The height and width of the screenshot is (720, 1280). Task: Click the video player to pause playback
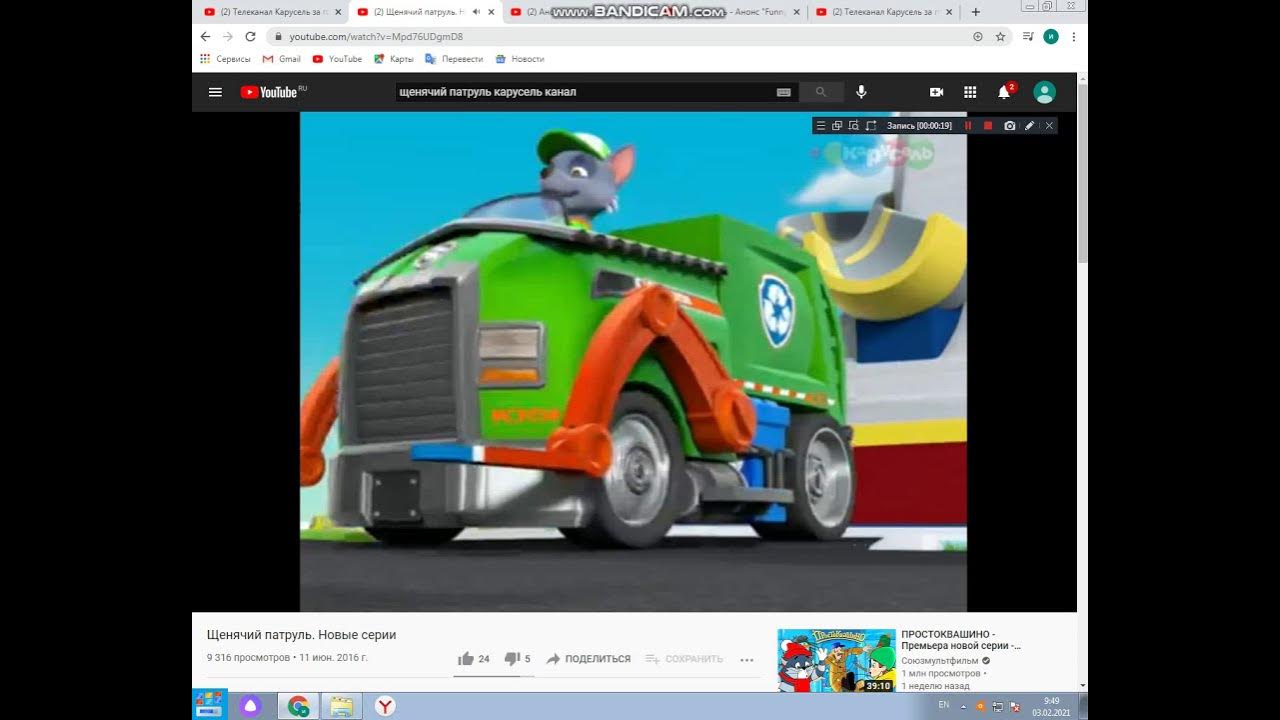click(633, 361)
